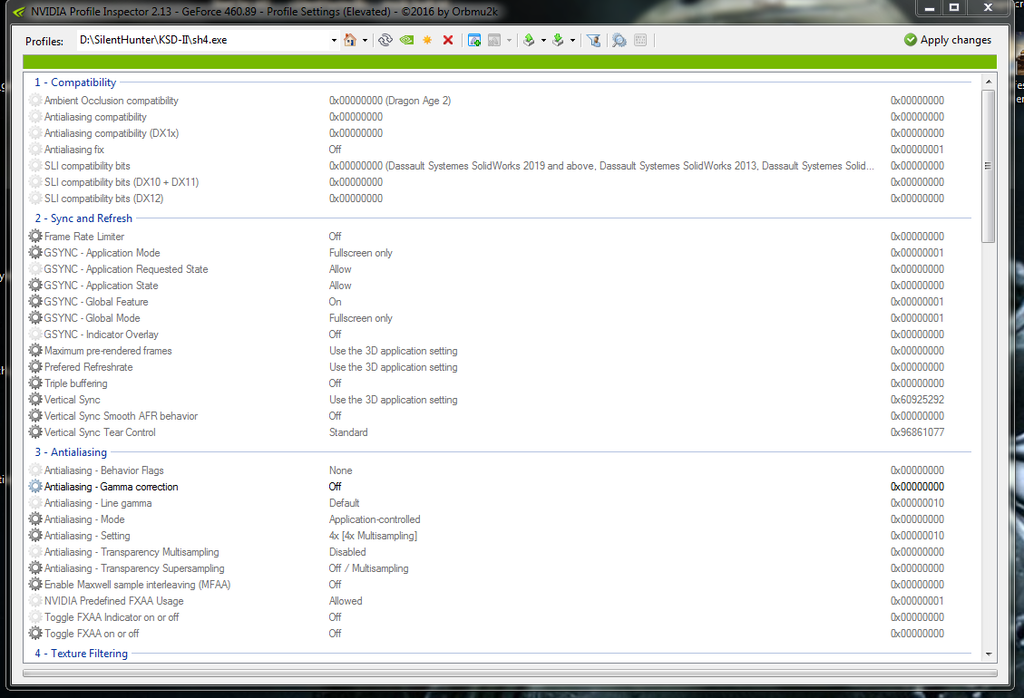Click the magnifier-gear scan icon
The height and width of the screenshot is (698, 1024).
coord(618,40)
